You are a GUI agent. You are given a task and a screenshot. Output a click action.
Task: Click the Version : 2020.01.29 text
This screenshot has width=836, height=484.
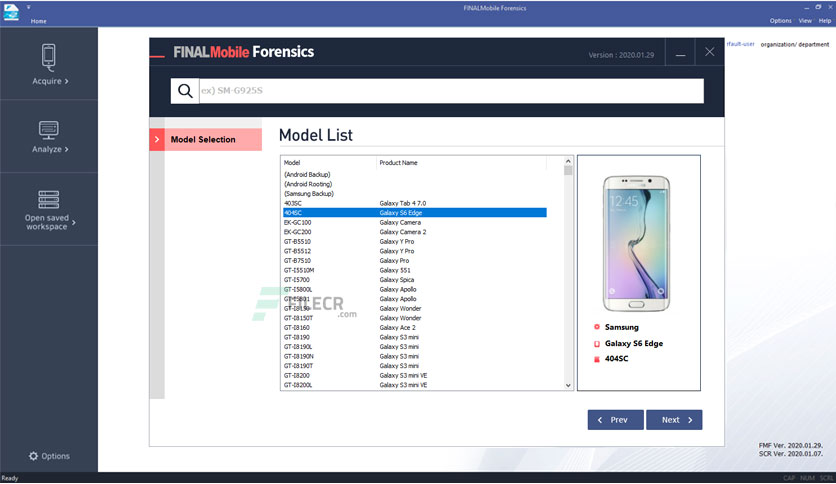coord(621,55)
